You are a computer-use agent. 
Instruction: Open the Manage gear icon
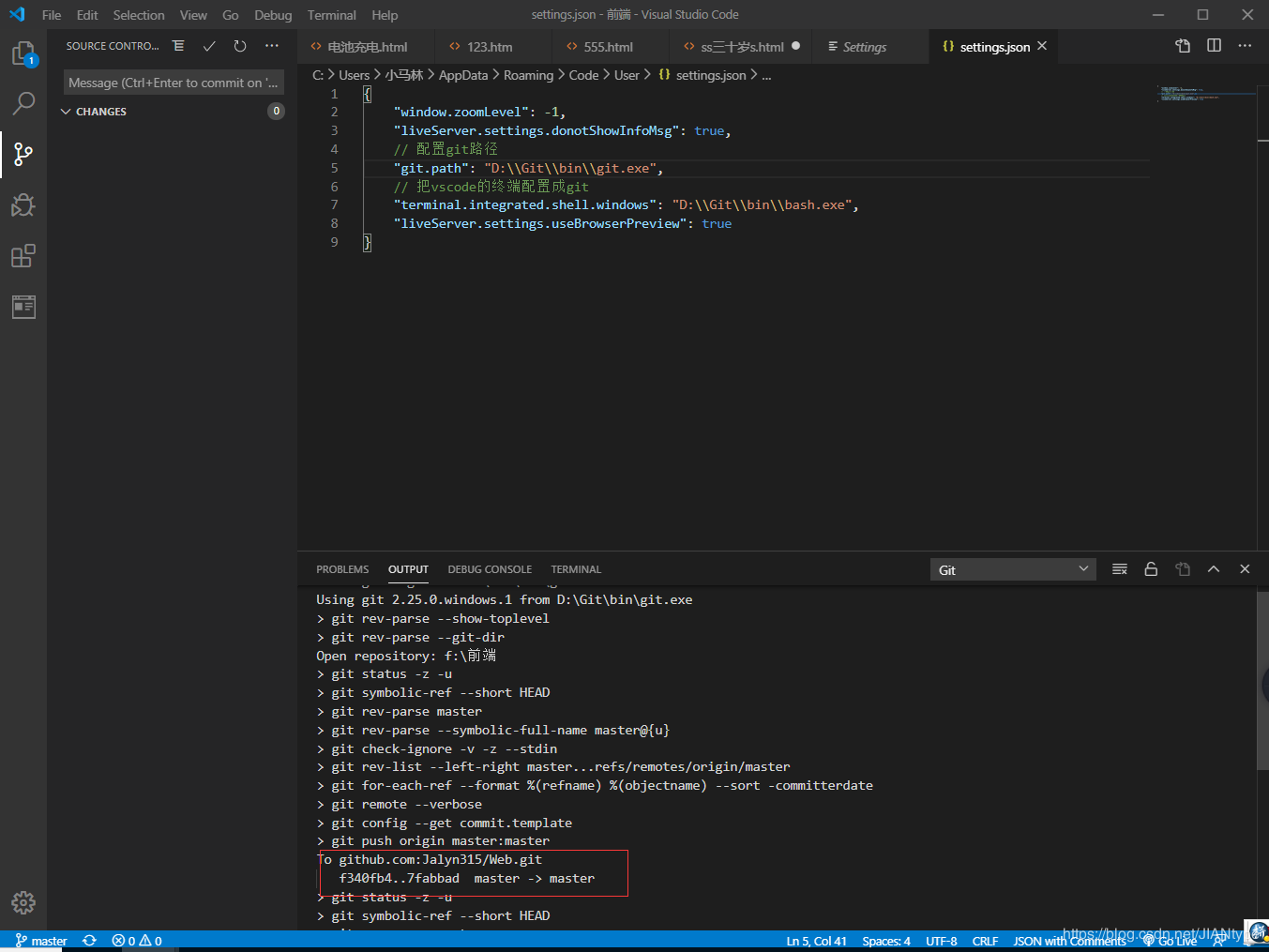click(23, 902)
